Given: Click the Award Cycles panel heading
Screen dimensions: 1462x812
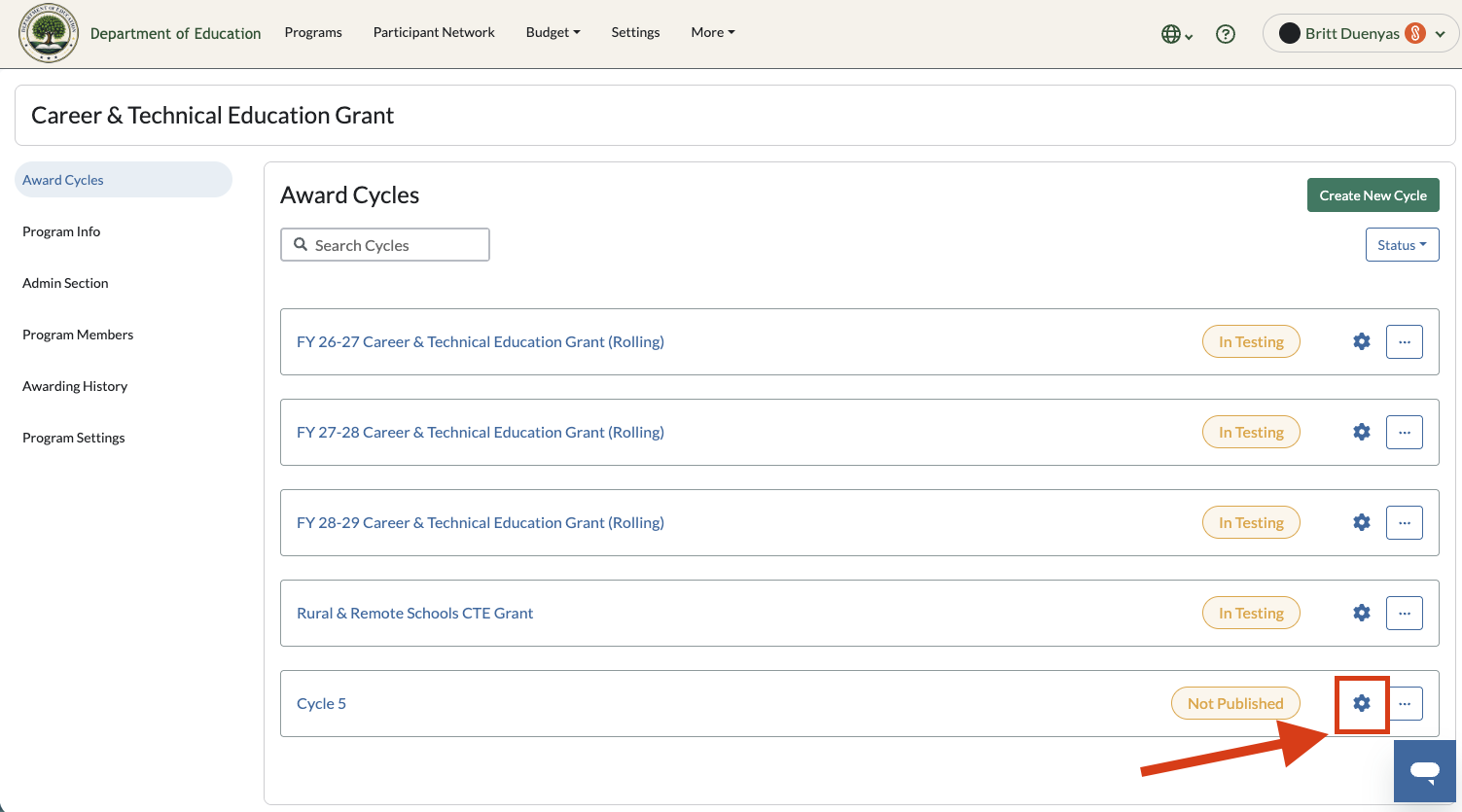Looking at the screenshot, I should [x=349, y=195].
